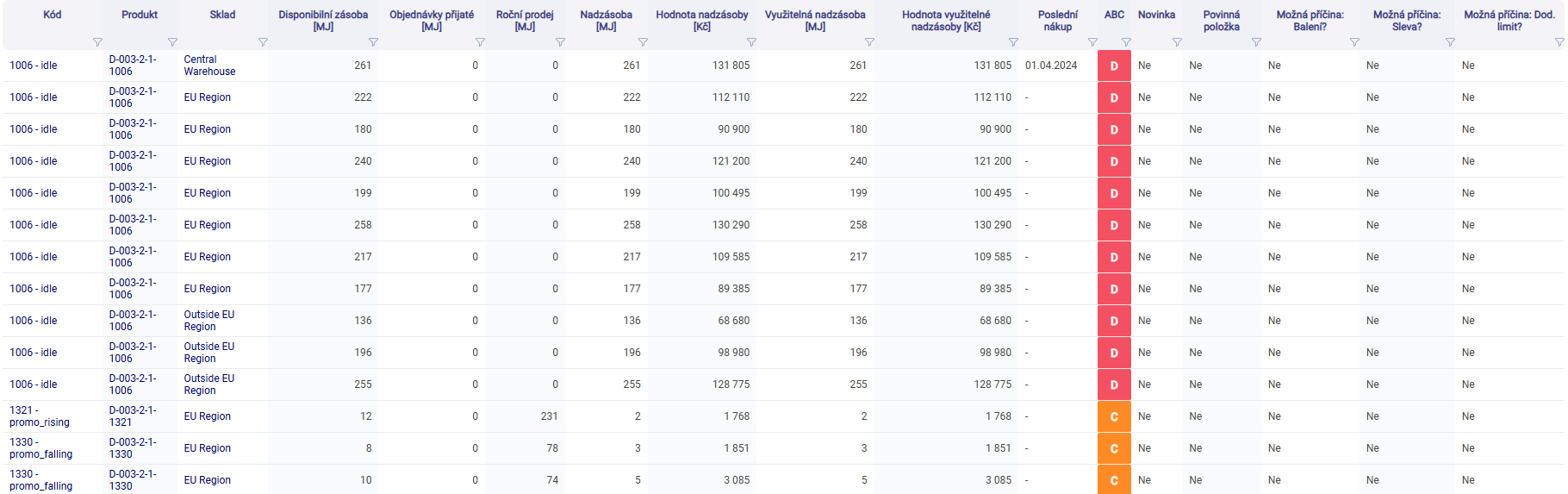Select the Central Warehouse cell

point(209,66)
